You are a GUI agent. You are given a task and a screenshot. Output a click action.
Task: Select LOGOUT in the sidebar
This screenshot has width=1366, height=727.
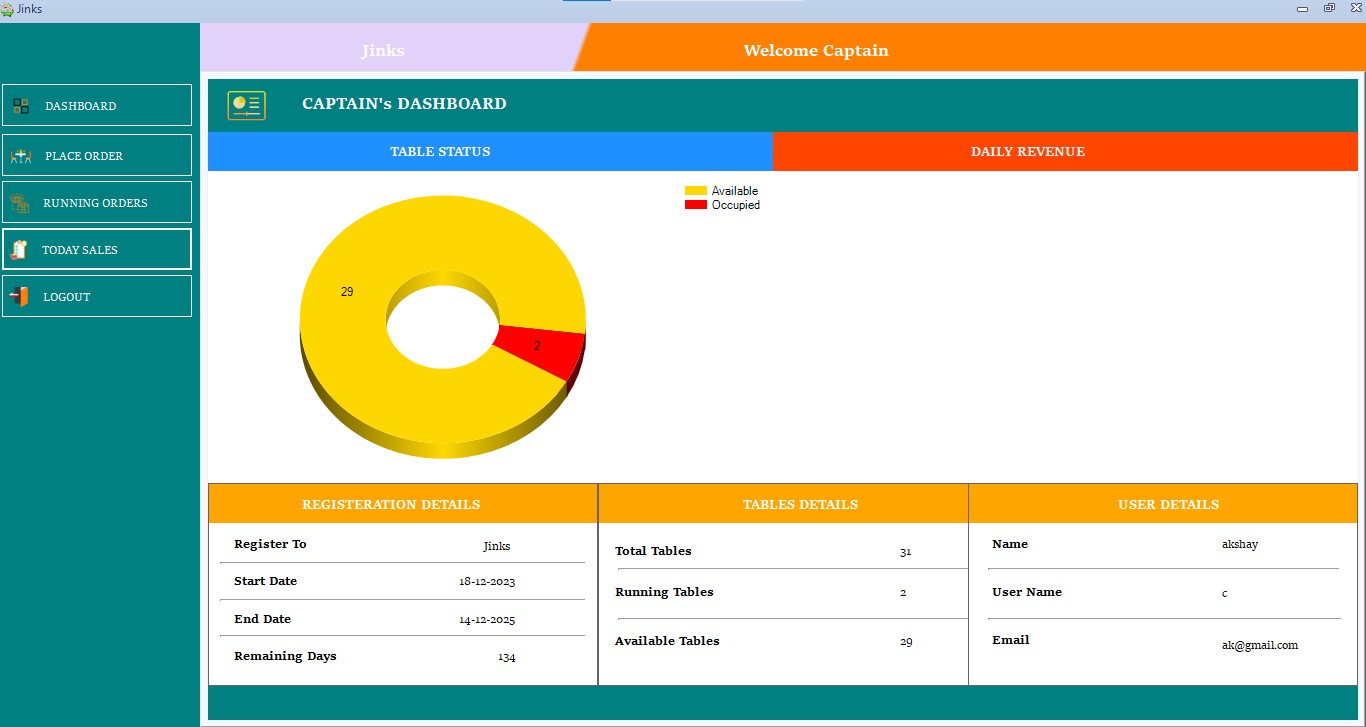97,296
